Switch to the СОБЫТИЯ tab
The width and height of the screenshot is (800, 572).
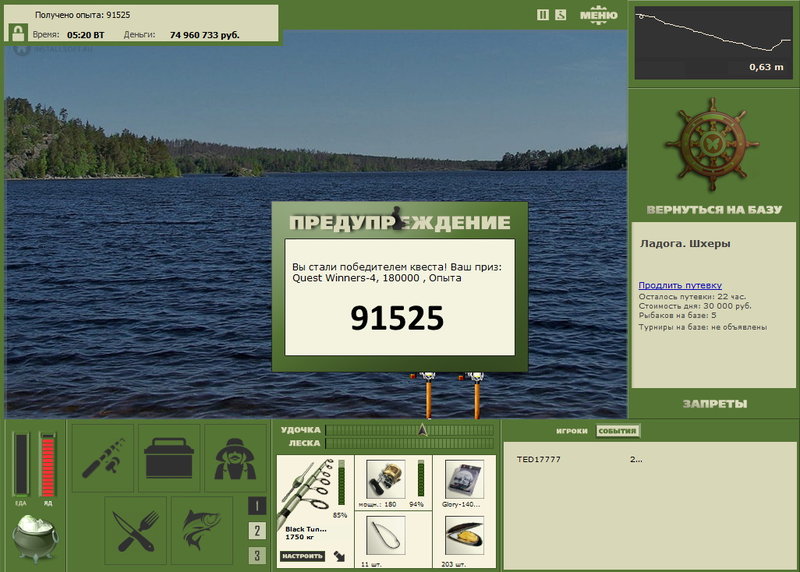617,431
